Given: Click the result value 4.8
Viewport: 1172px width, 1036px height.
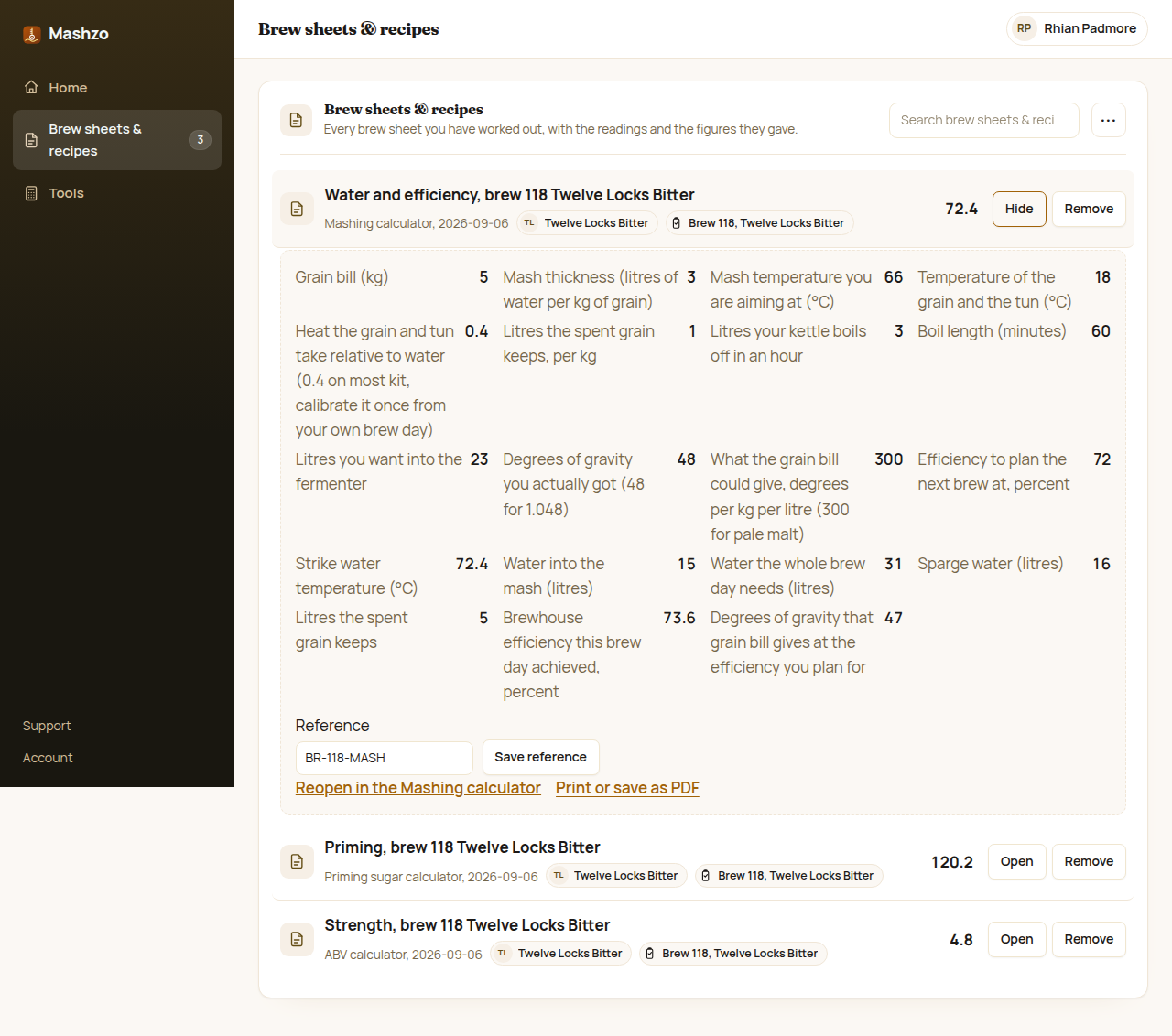Looking at the screenshot, I should (961, 940).
